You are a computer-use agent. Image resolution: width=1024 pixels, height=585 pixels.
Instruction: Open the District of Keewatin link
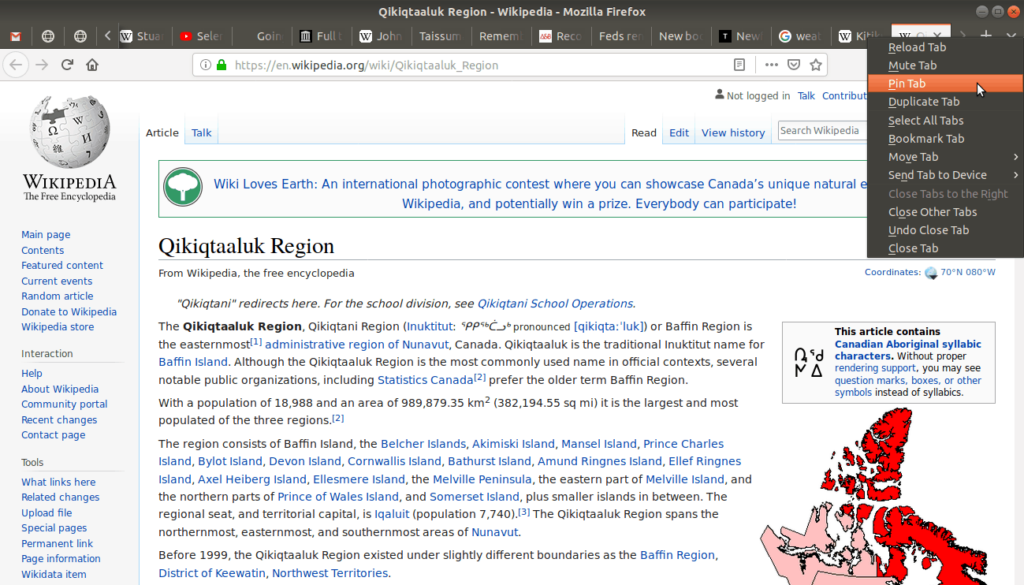(212, 573)
